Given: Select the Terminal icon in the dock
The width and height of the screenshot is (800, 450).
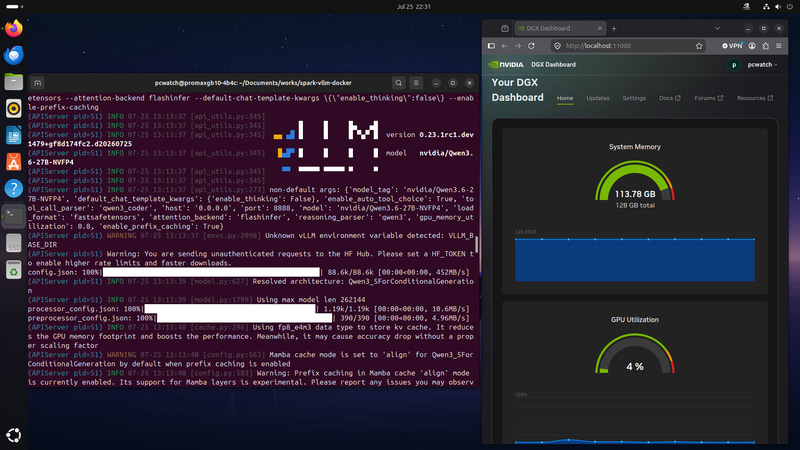Looking at the screenshot, I should tap(14, 215).
